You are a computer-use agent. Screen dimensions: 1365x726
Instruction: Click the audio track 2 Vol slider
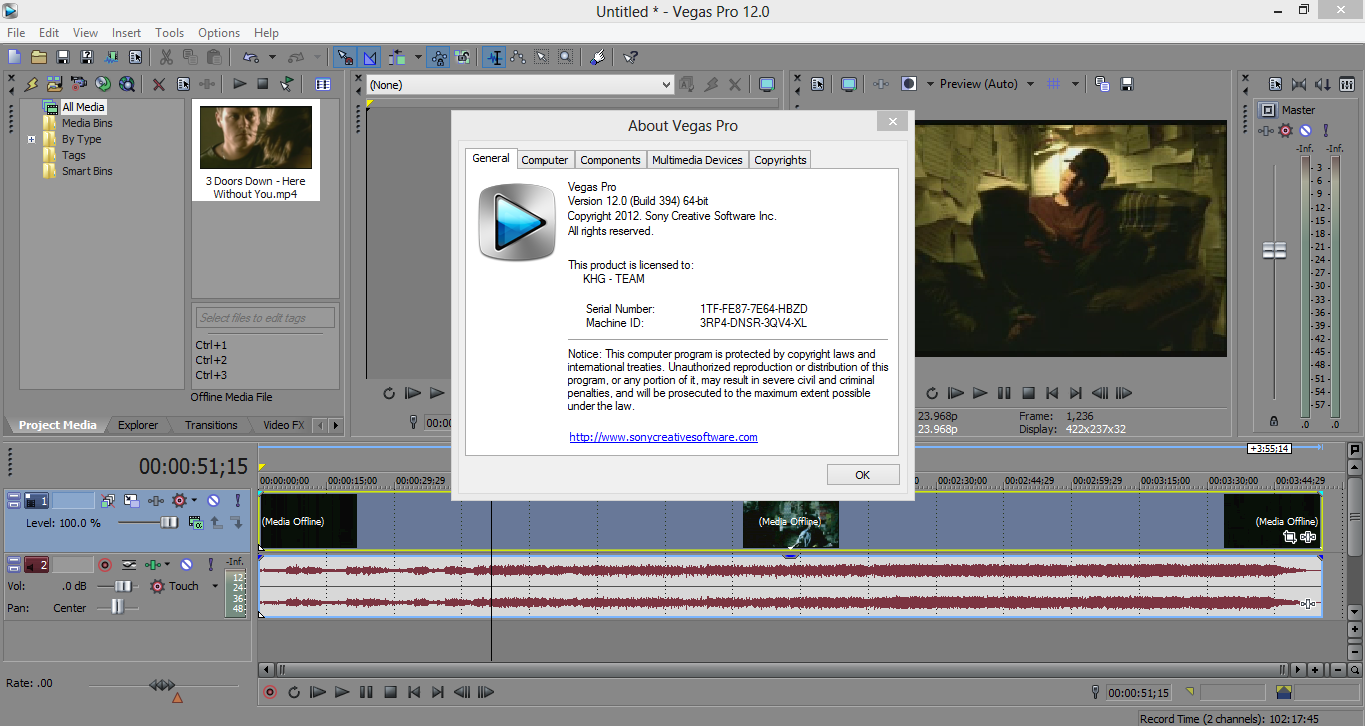tap(123, 586)
